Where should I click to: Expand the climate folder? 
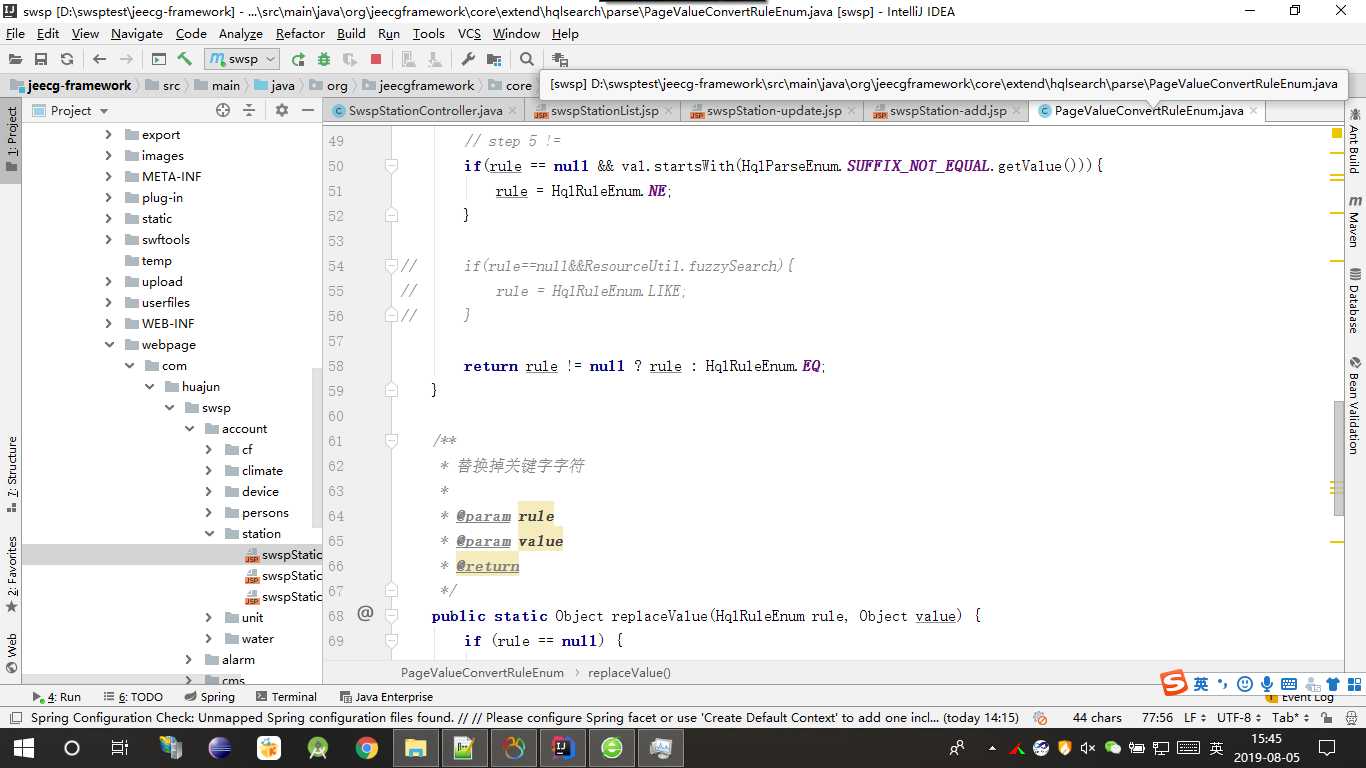click(209, 470)
